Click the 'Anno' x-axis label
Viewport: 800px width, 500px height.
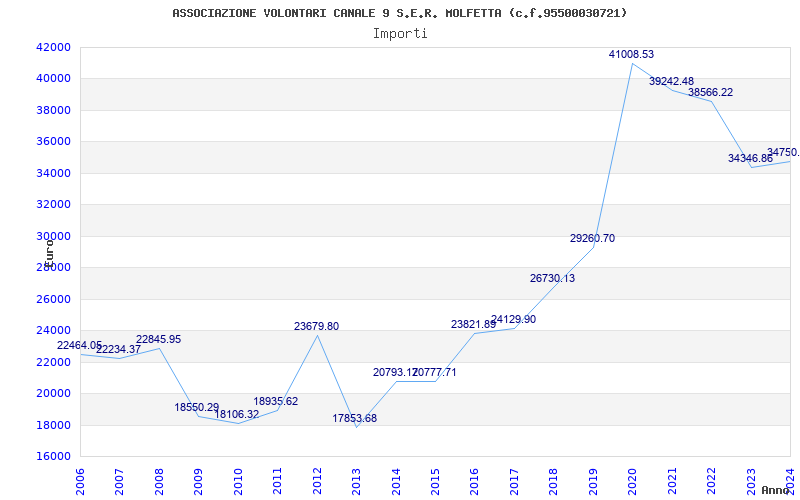click(776, 490)
